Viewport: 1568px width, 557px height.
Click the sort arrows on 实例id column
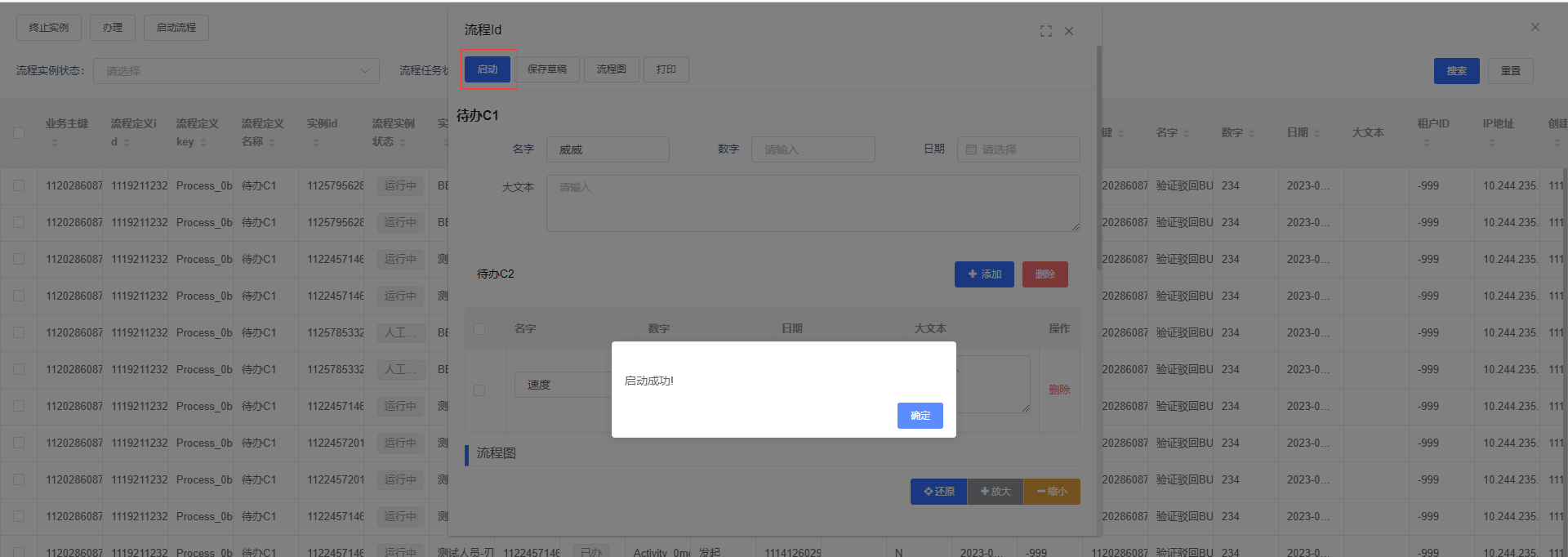(x=316, y=143)
